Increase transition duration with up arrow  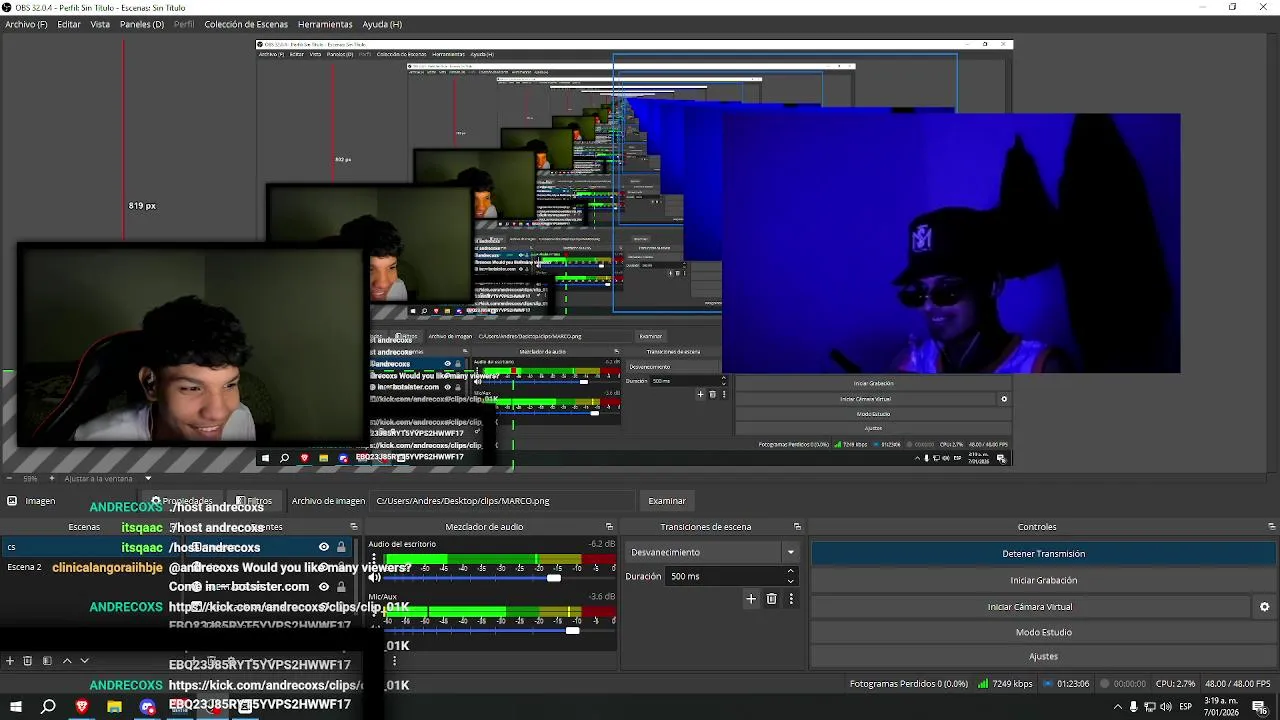pos(790,572)
